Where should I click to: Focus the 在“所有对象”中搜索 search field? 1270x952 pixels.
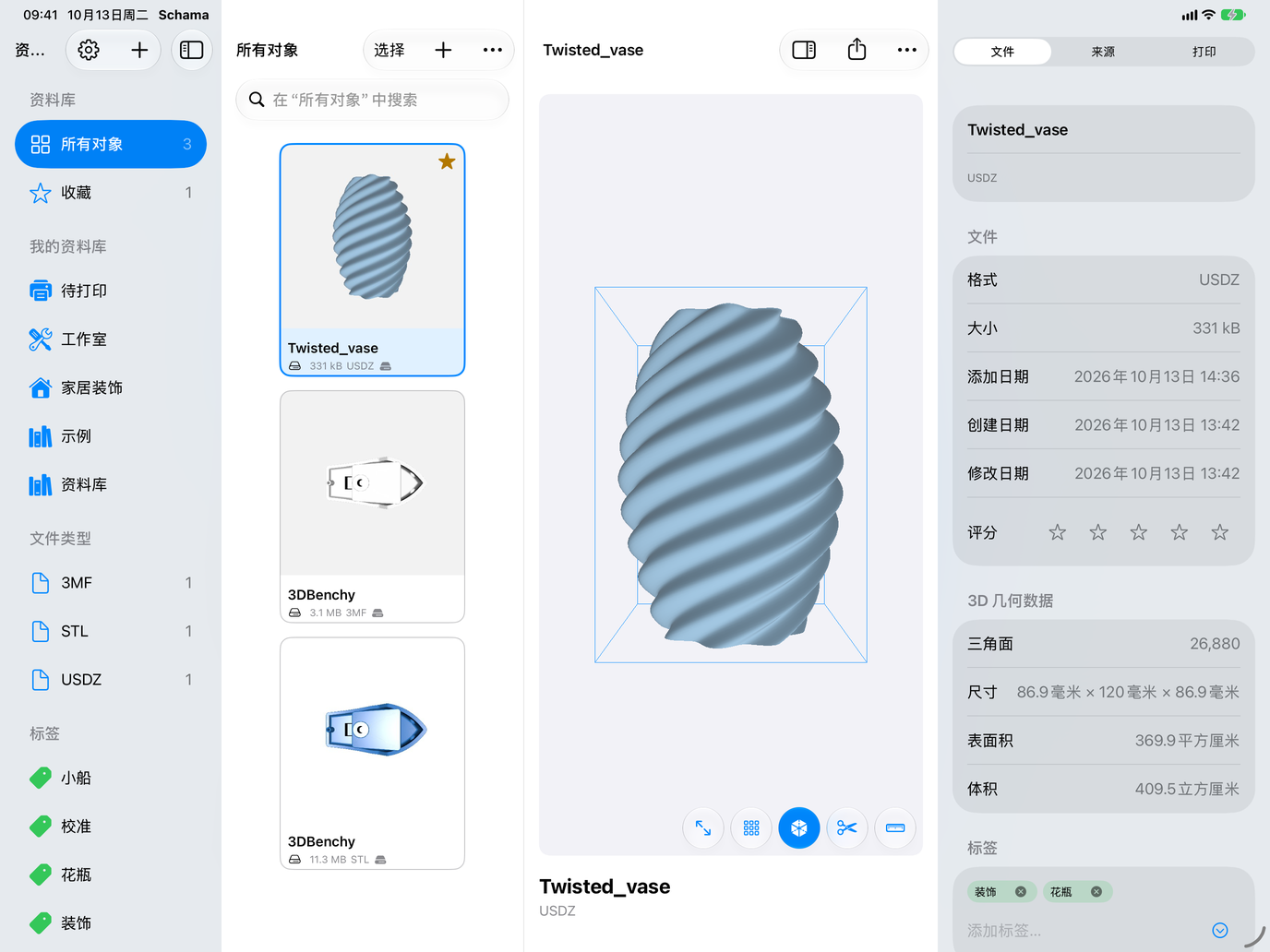tap(372, 100)
